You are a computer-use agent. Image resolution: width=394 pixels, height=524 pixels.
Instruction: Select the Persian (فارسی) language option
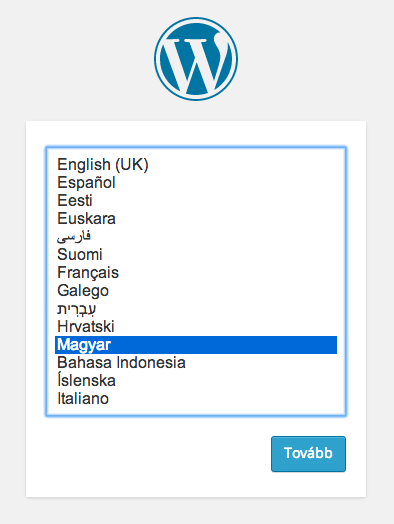coord(74,237)
